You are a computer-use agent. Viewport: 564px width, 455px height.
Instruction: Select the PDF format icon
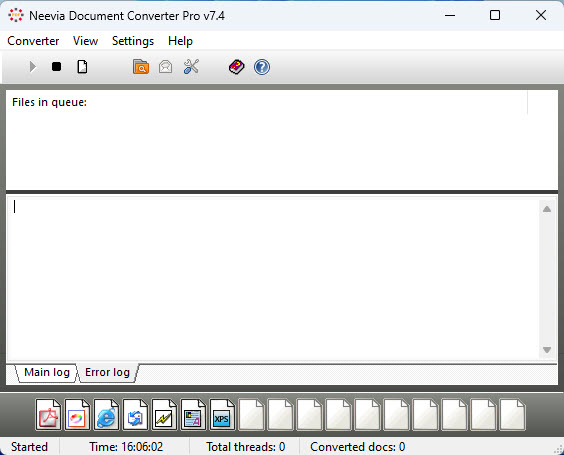[48, 415]
